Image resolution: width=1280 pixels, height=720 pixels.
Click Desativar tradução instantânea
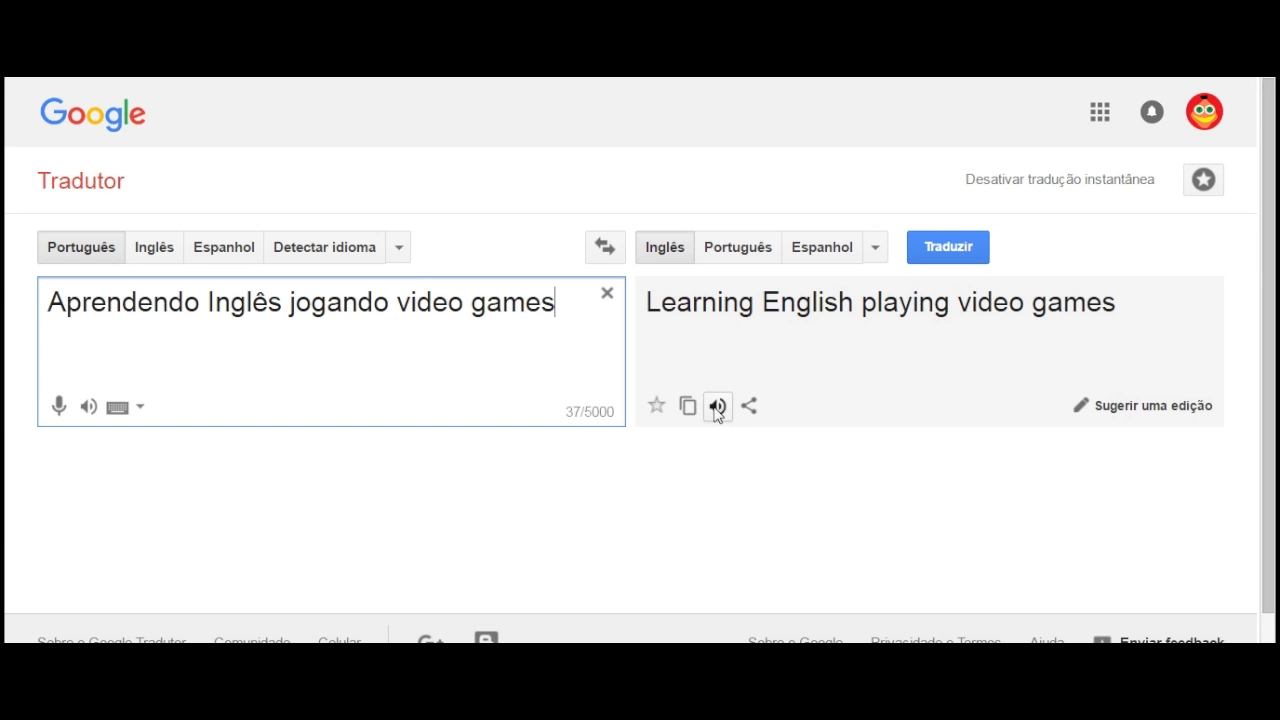1060,180
